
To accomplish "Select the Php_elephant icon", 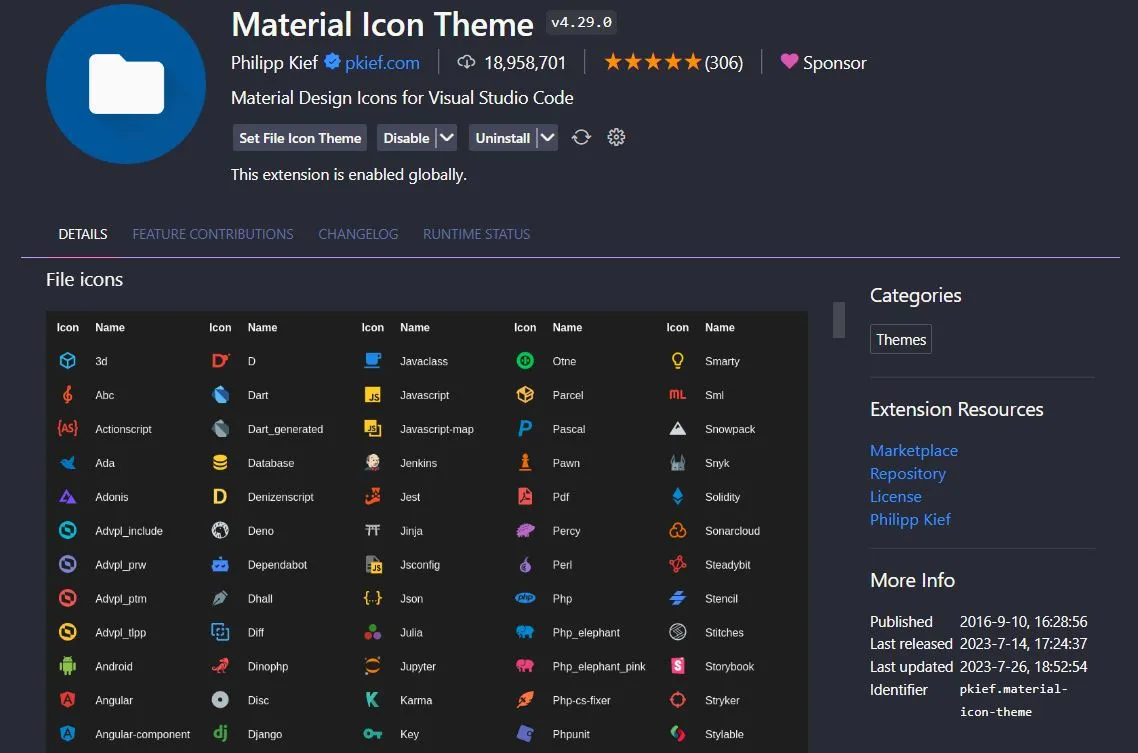I will tap(525, 632).
